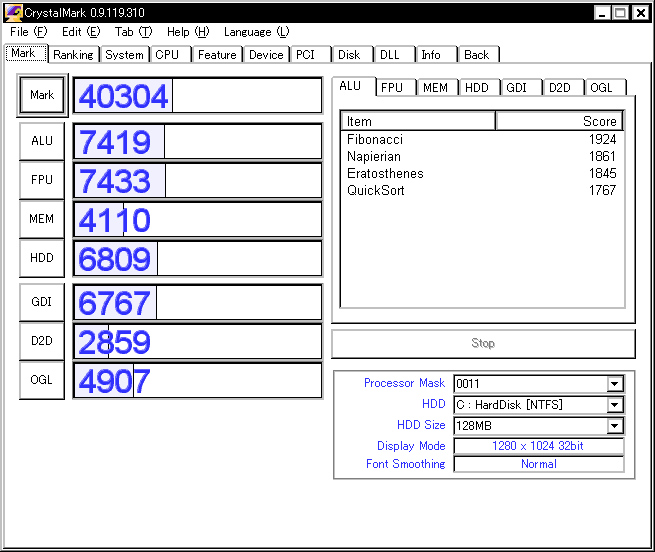
Task: Select the Napierian result row
Action: click(482, 156)
